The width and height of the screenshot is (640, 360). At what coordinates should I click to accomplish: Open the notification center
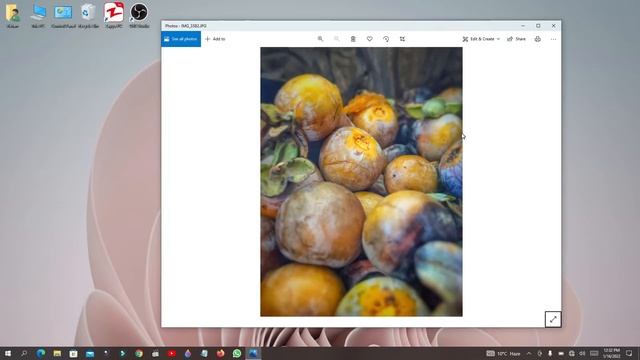629,353
